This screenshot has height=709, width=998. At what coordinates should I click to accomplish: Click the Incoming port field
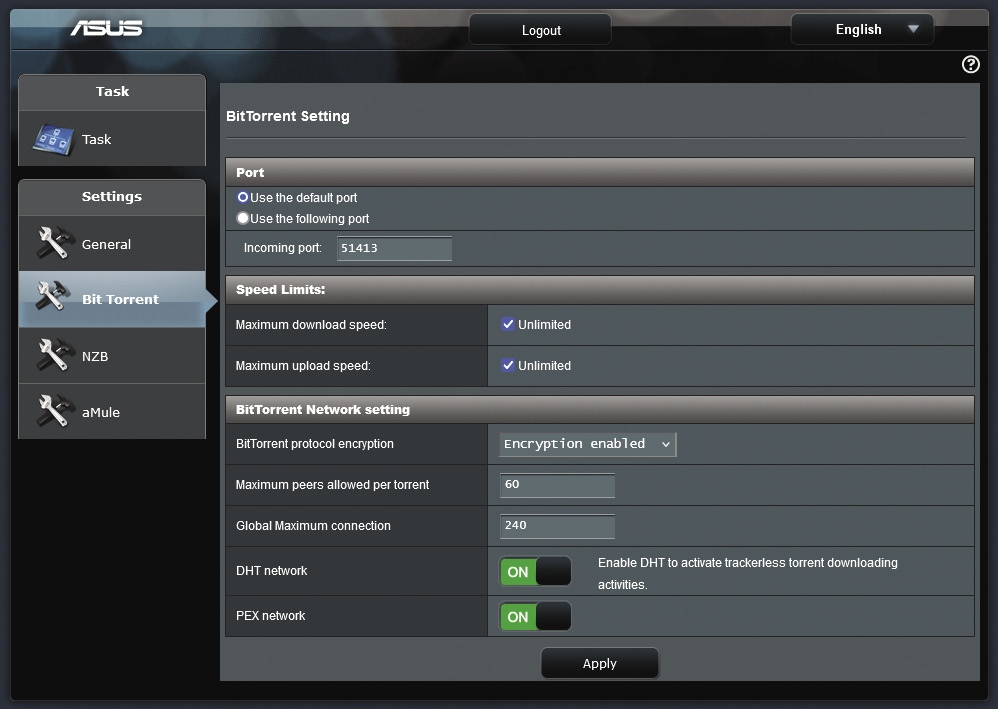pos(394,248)
